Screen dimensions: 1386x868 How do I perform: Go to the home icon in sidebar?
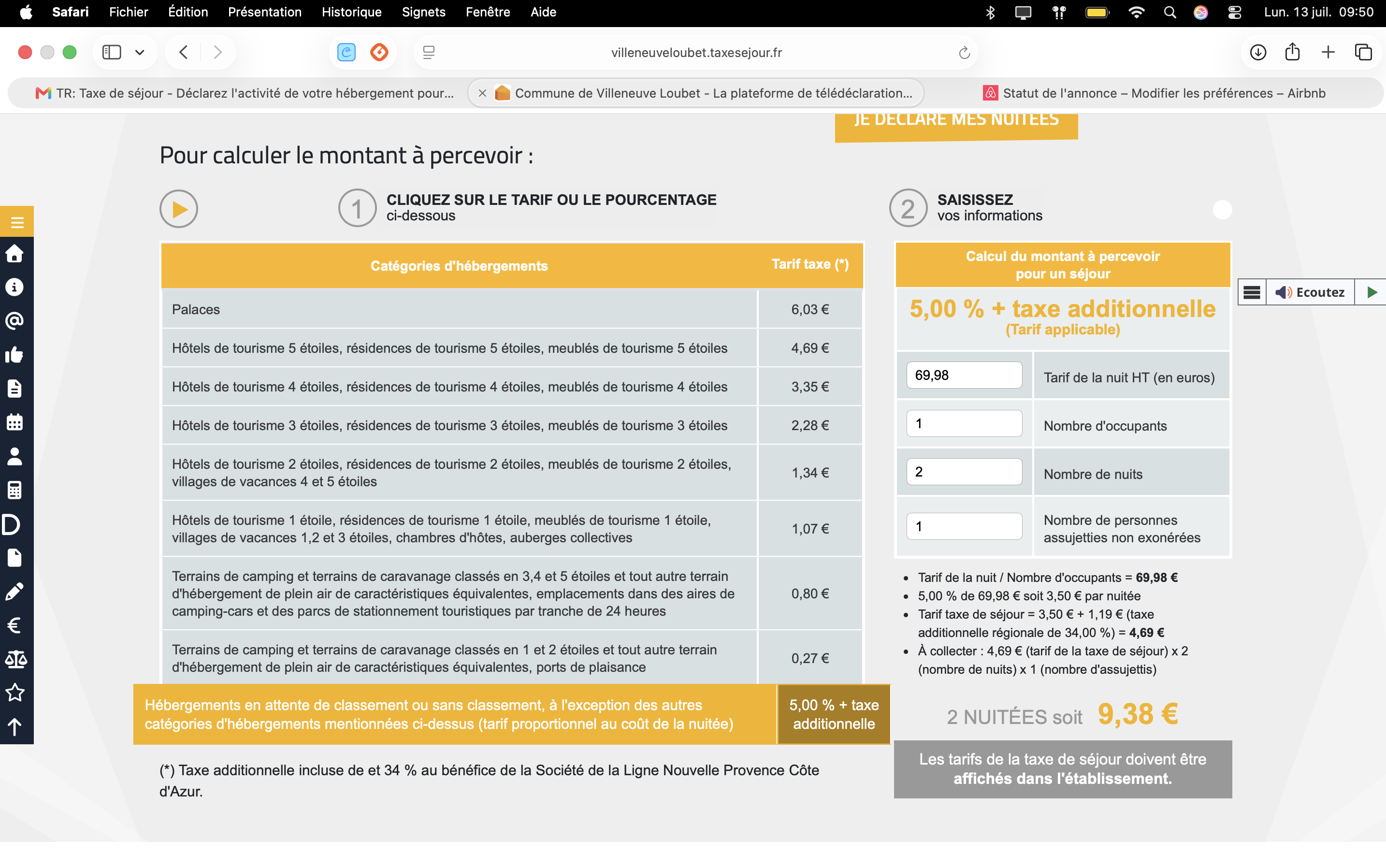[14, 253]
